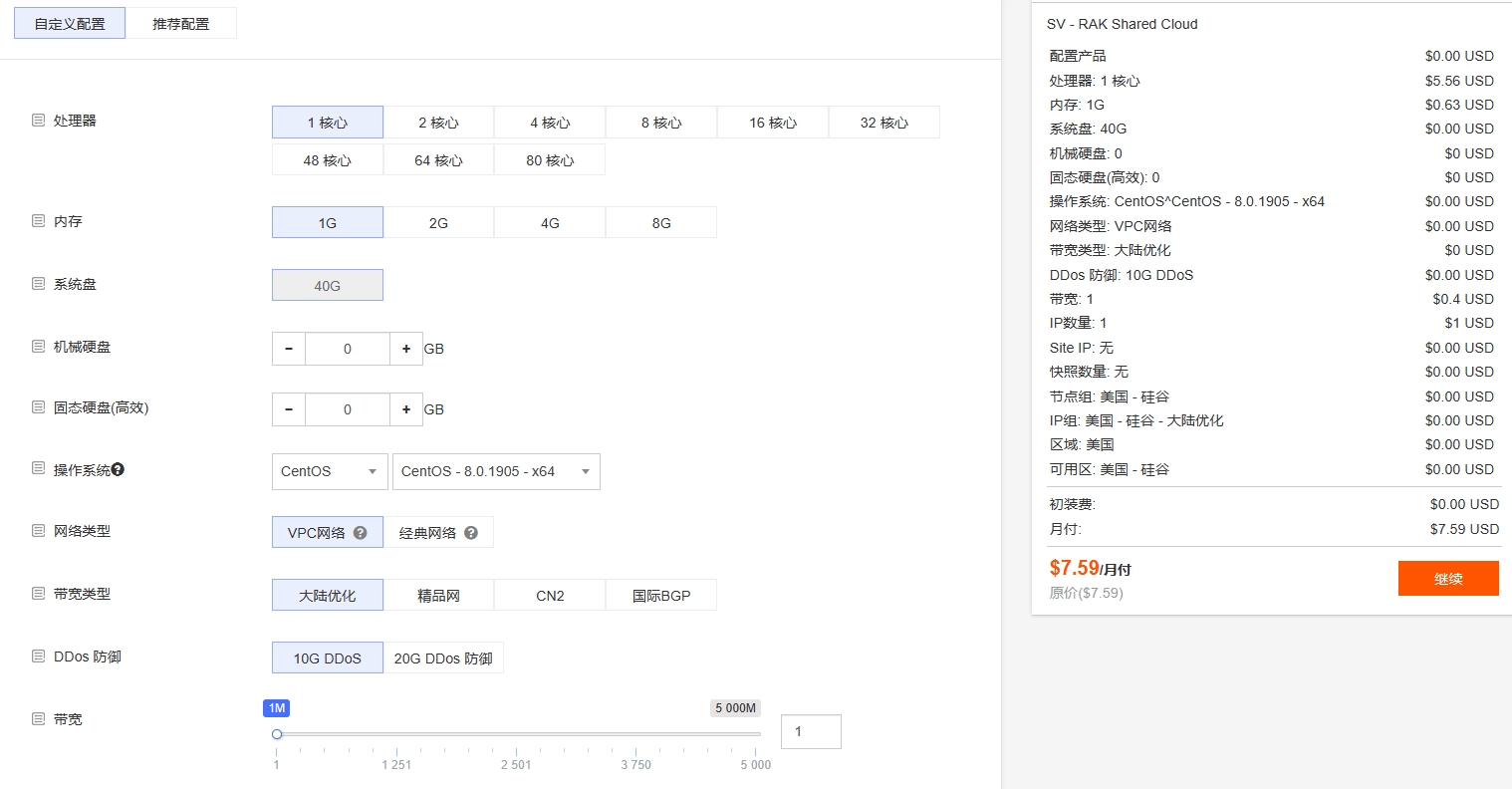Select 20G DDos 防御 protection
This screenshot has width=1512, height=789.
443,658
